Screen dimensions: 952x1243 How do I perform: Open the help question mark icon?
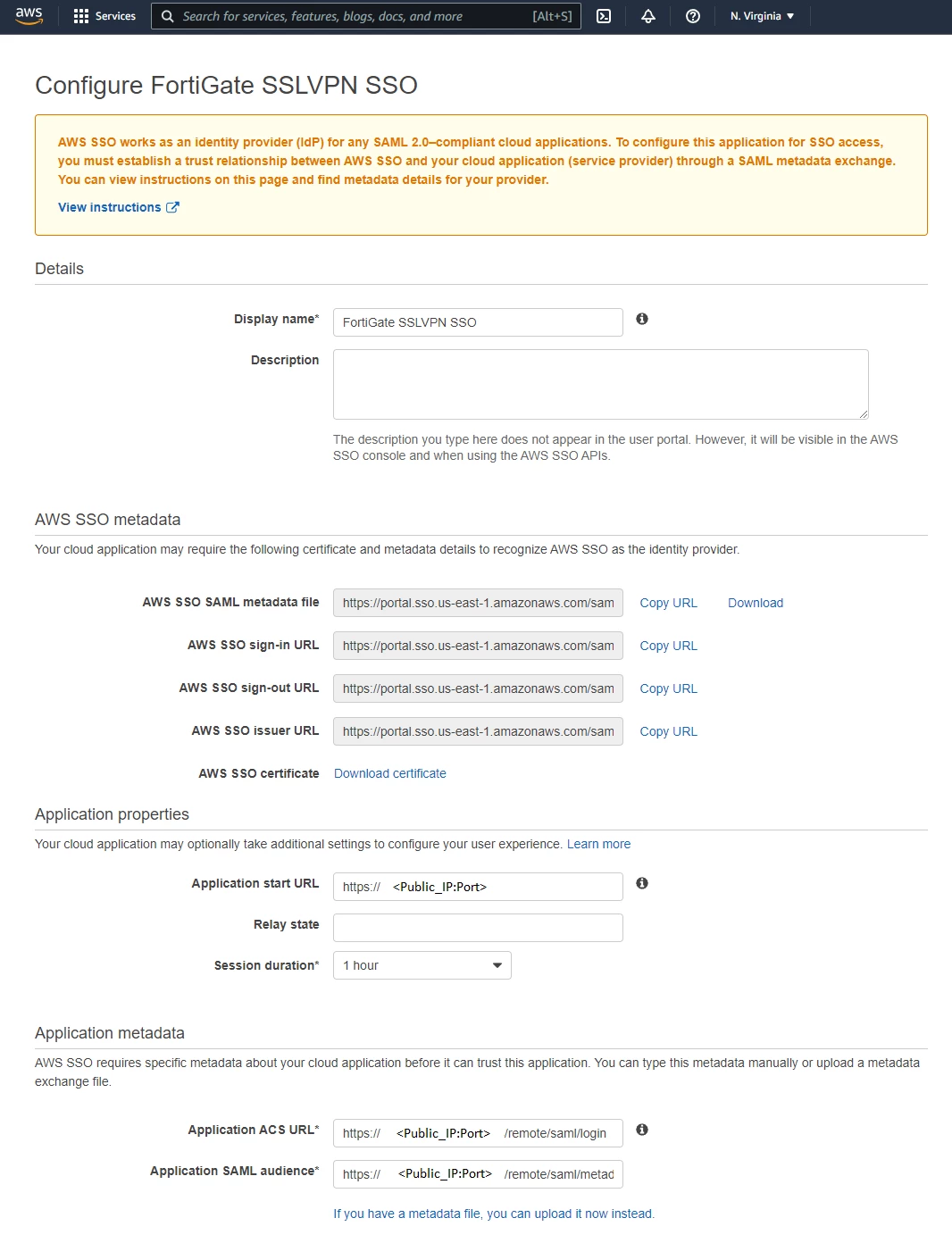click(x=693, y=16)
